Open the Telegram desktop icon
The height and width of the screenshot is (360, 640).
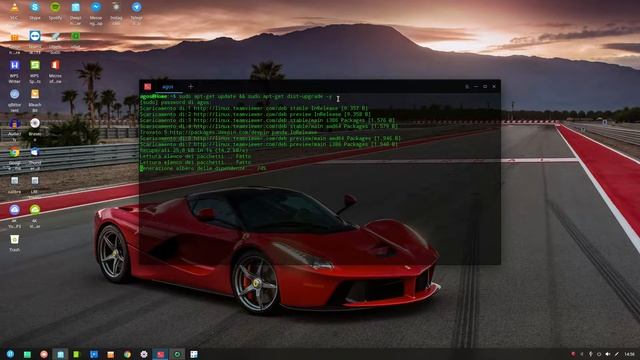[136, 7]
